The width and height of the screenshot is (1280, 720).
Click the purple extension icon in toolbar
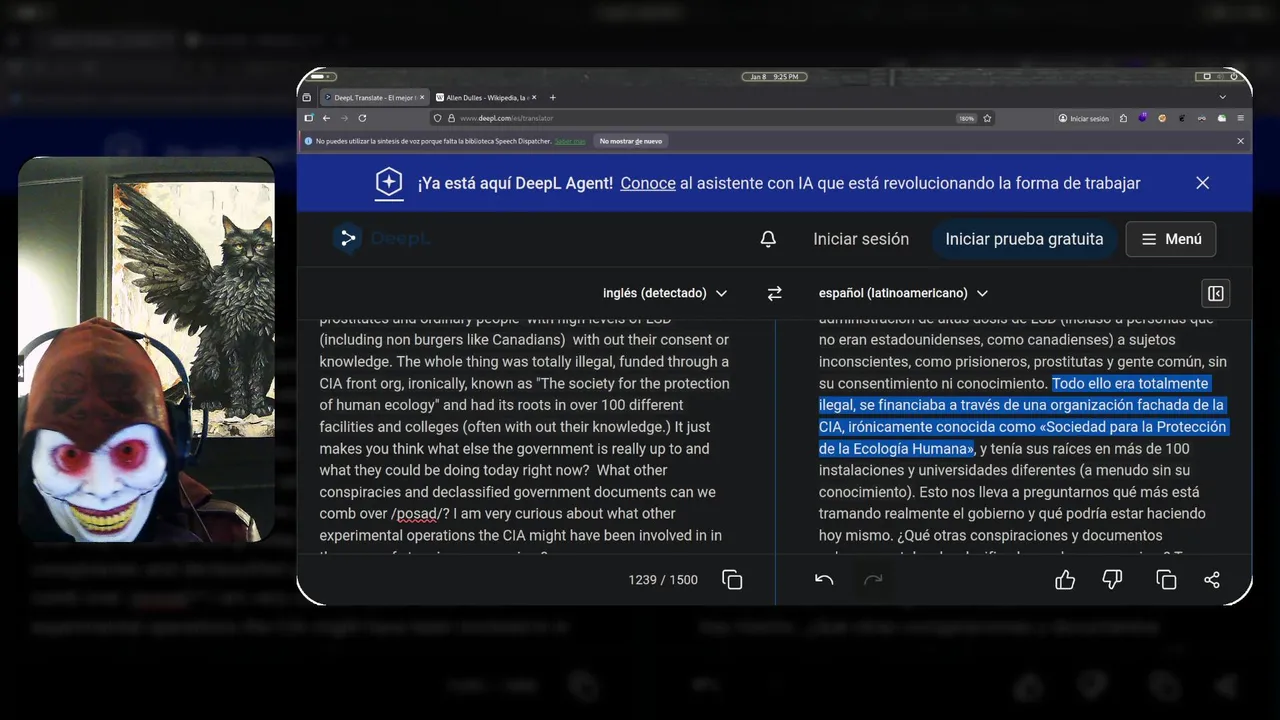point(1142,118)
